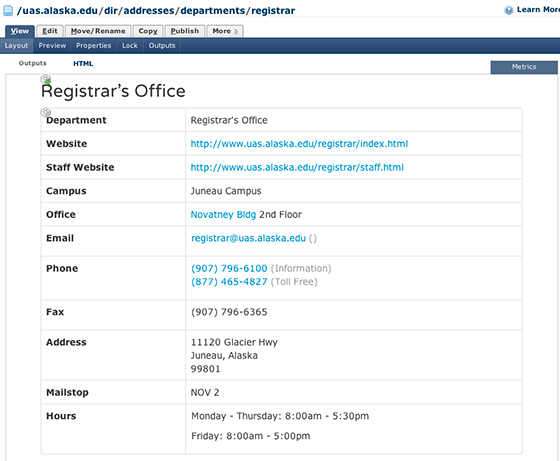Click the 'Email' row label
This screenshot has width=560, height=461.
click(60, 238)
